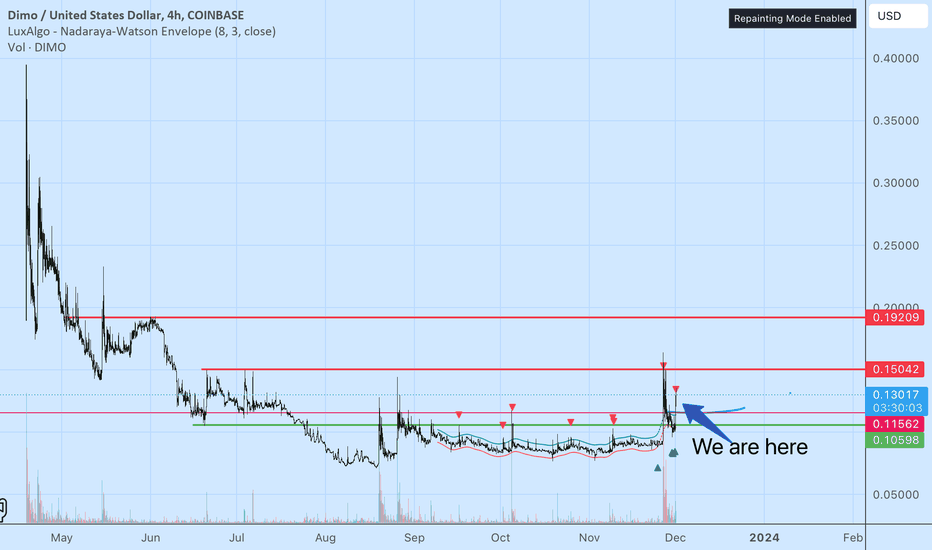The image size is (932, 550).
Task: Select the green horizontal line at 0.10598
Action: [529, 425]
